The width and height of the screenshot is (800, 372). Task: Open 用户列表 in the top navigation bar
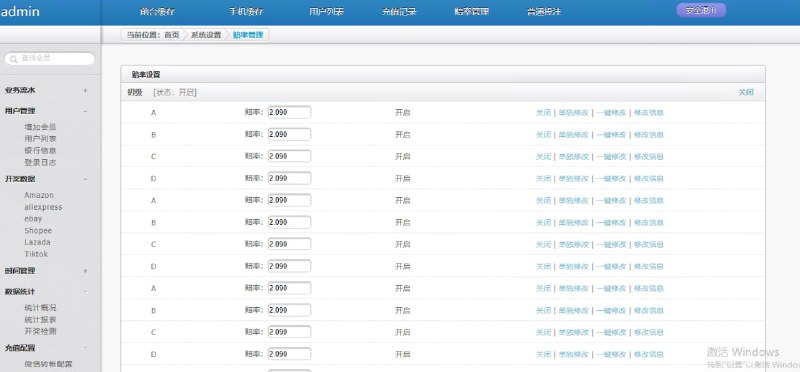327,12
